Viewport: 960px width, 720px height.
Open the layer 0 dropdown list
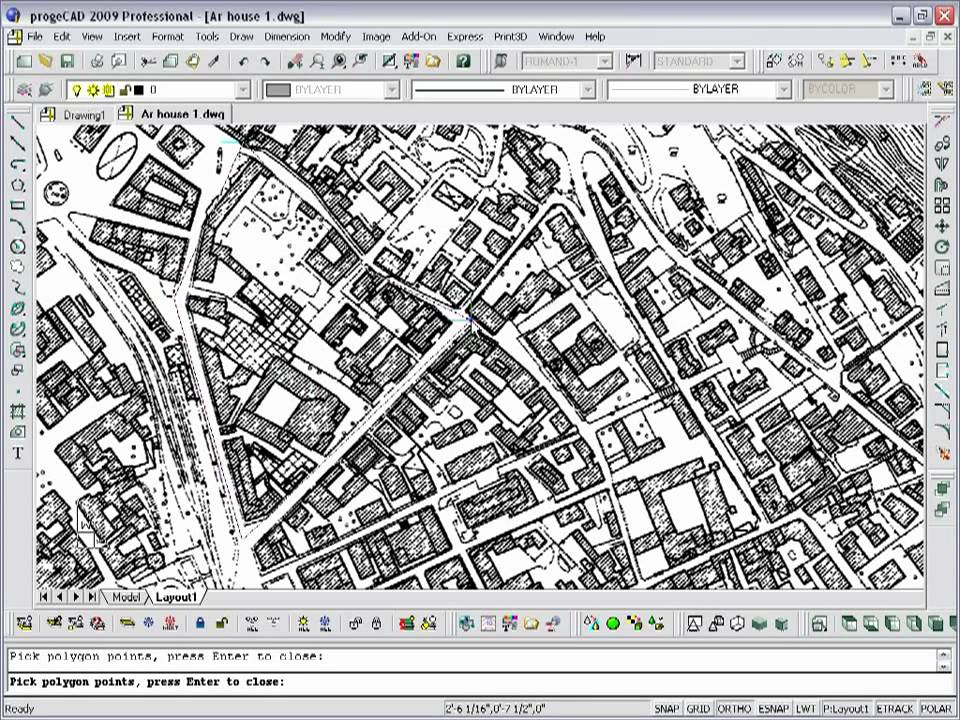click(243, 90)
